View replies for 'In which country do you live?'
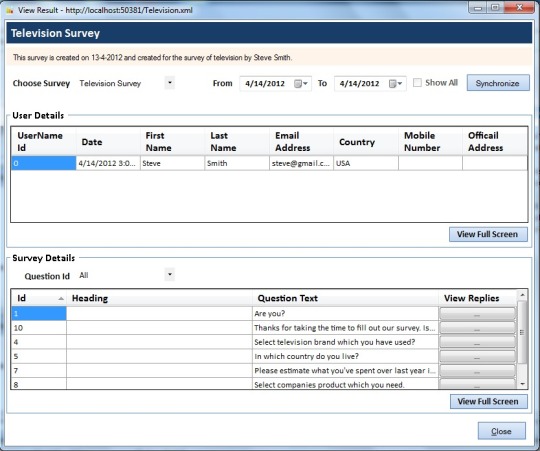Image resolution: width=540 pixels, height=451 pixels. pyautogui.click(x=477, y=356)
